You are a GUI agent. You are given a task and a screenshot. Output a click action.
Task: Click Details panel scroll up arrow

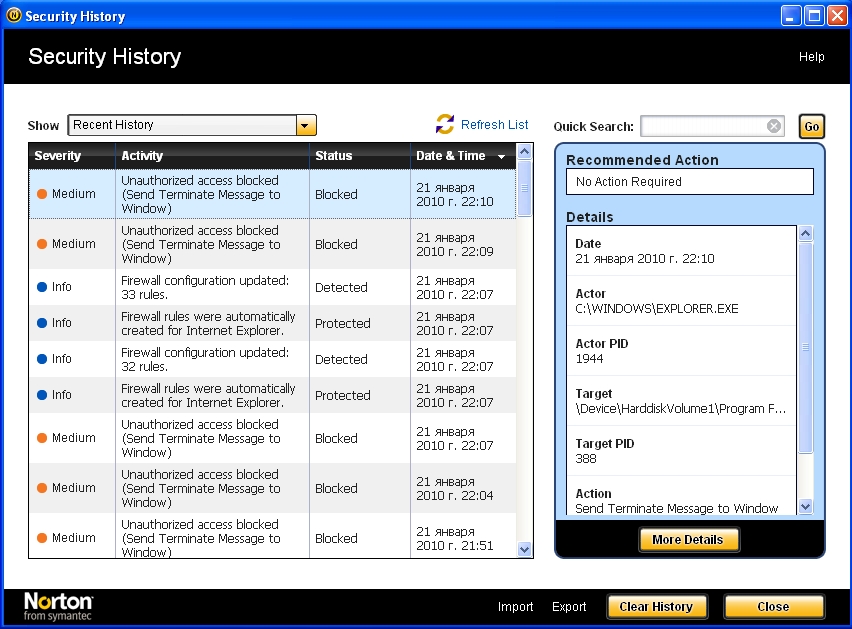pos(805,234)
